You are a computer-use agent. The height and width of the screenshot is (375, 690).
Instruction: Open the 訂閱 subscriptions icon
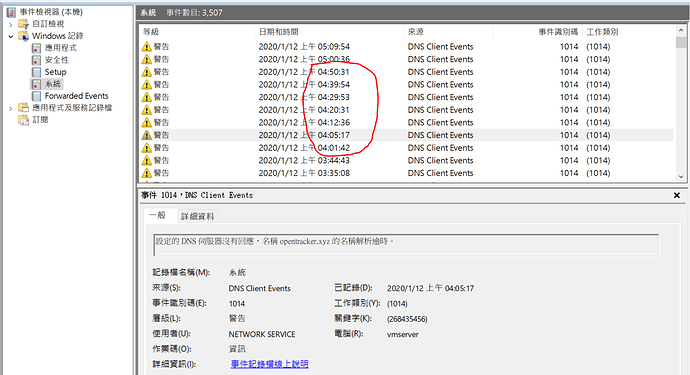[x=23, y=120]
